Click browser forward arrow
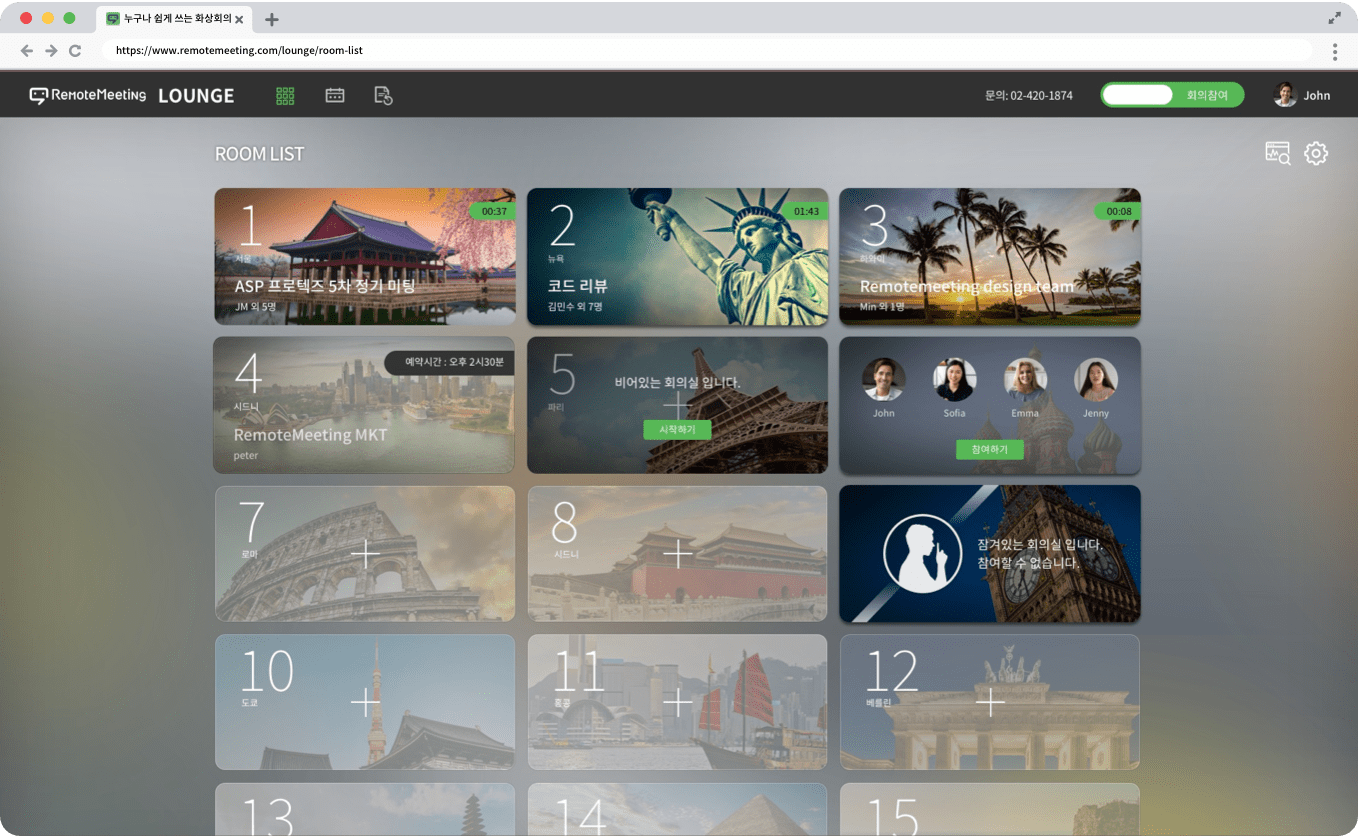Viewport: 1358px width, 836px height. (x=51, y=50)
